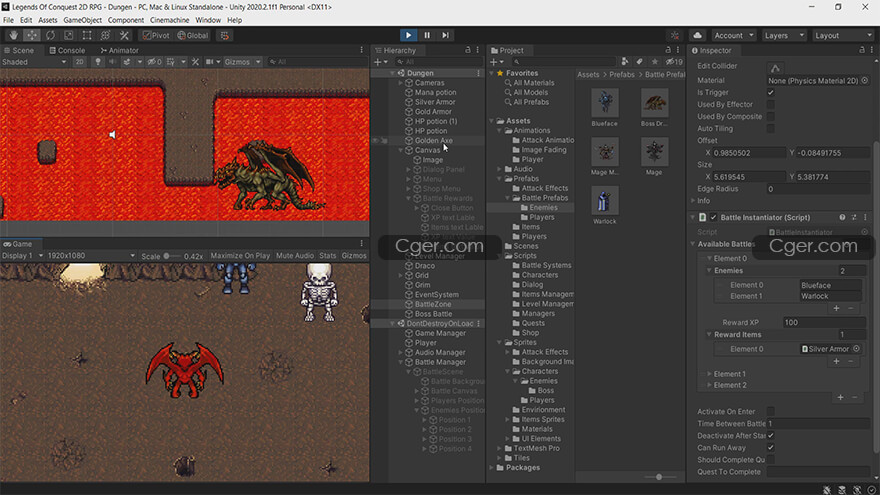Collapse Canvas in Hierarchy
Image resolution: width=880 pixels, height=495 pixels.
click(400, 150)
